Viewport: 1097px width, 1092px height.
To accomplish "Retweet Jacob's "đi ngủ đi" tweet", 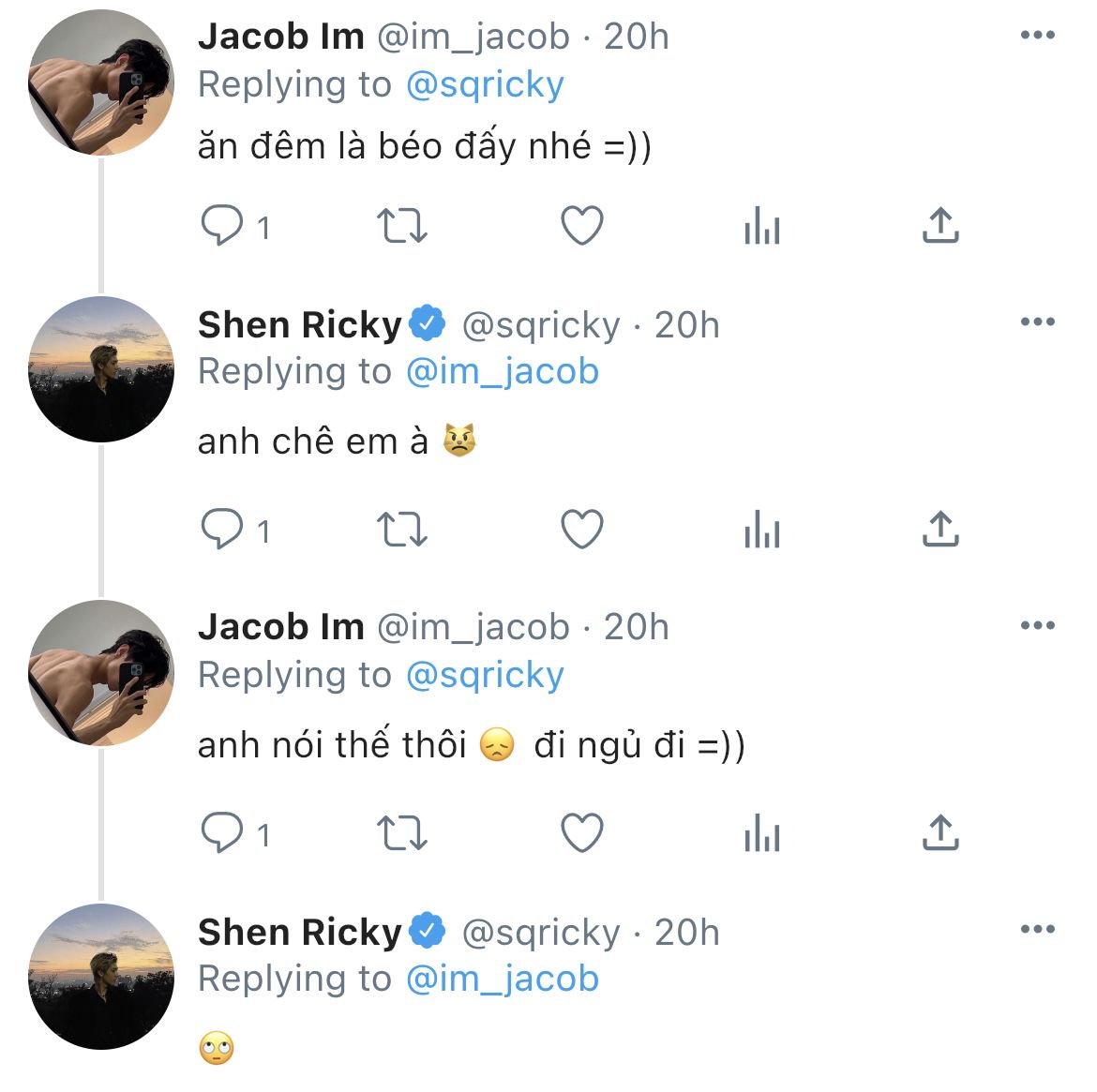I will (x=401, y=832).
